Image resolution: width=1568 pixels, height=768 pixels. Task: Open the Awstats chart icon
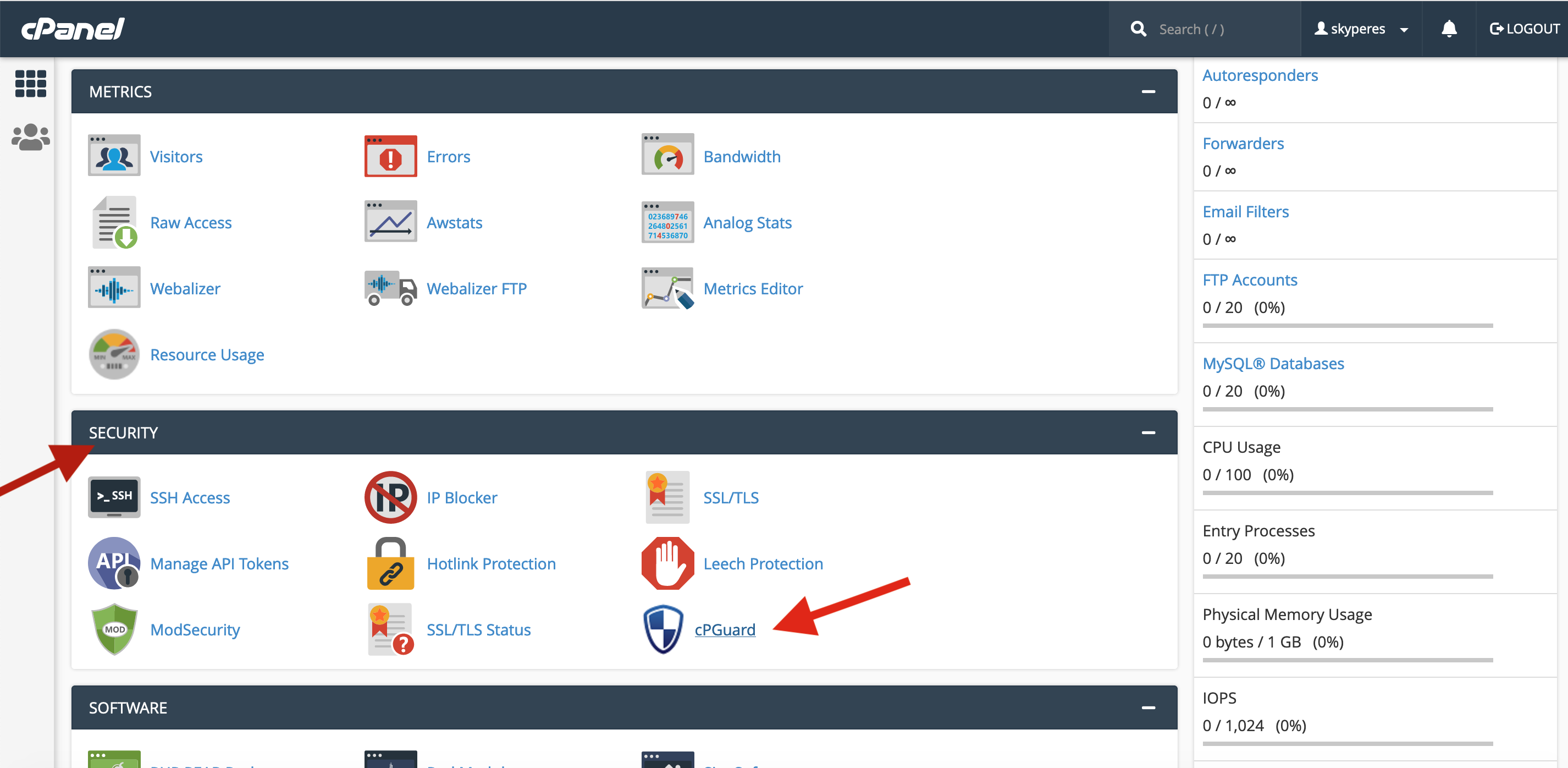(390, 222)
